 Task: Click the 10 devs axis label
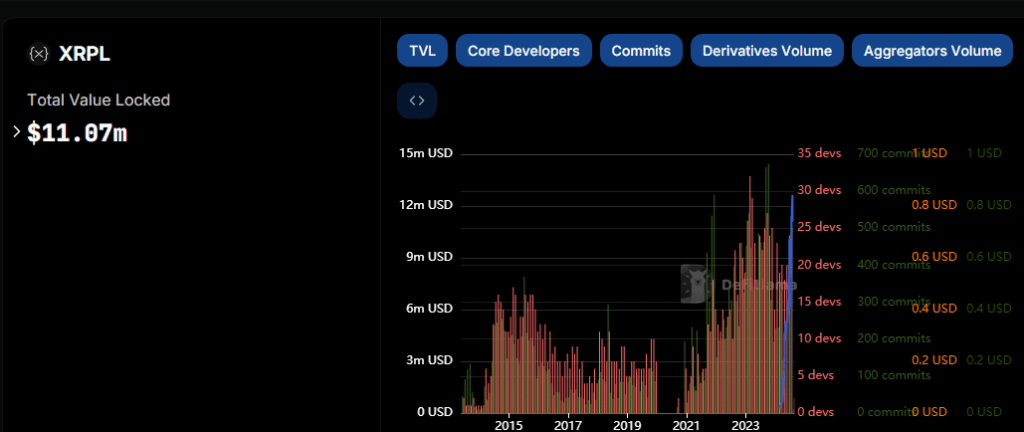click(x=819, y=338)
